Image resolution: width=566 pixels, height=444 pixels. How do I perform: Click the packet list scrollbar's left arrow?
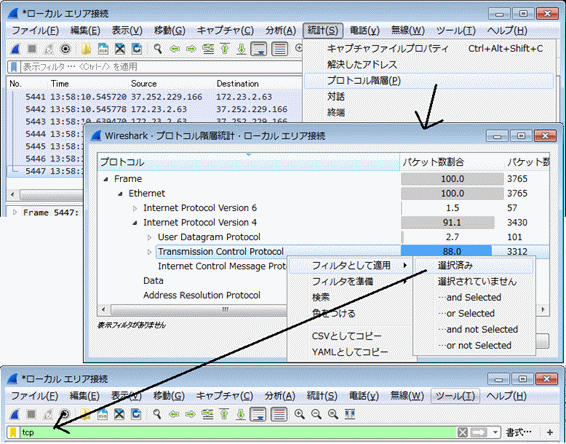[13, 195]
